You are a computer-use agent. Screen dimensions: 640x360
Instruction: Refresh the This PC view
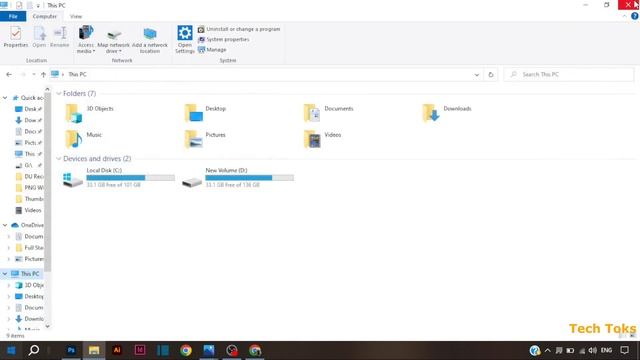point(491,75)
